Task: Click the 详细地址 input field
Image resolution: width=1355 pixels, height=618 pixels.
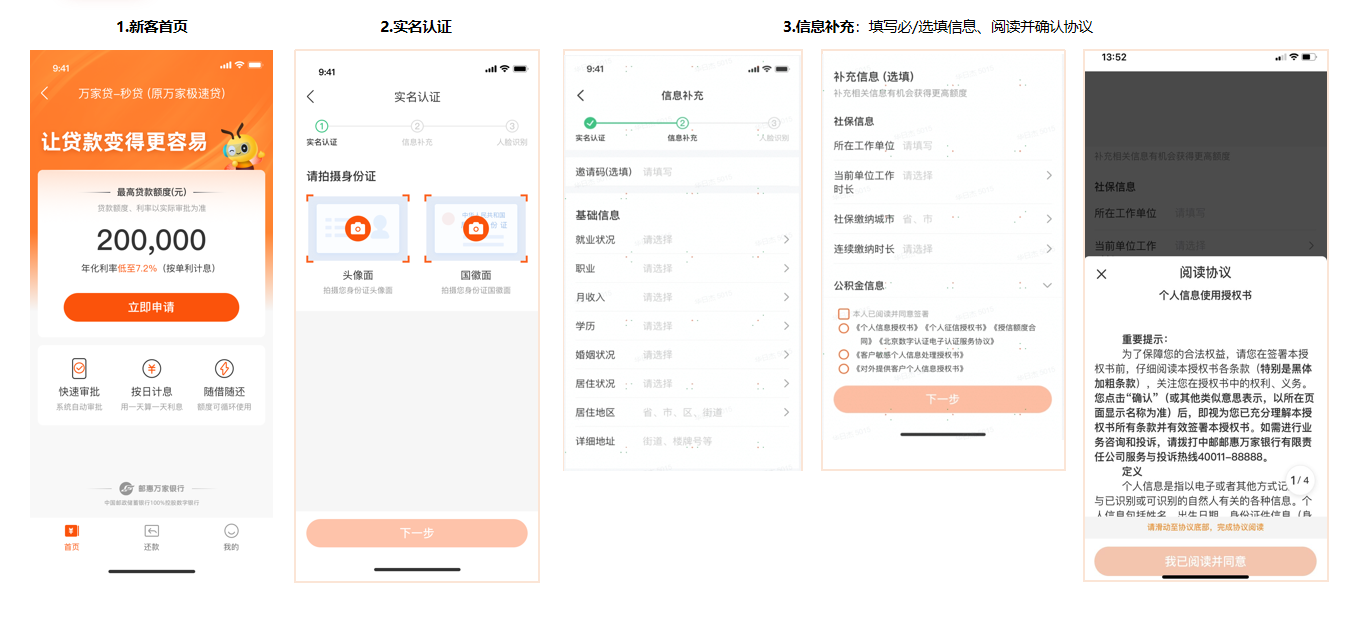Action: (682, 441)
